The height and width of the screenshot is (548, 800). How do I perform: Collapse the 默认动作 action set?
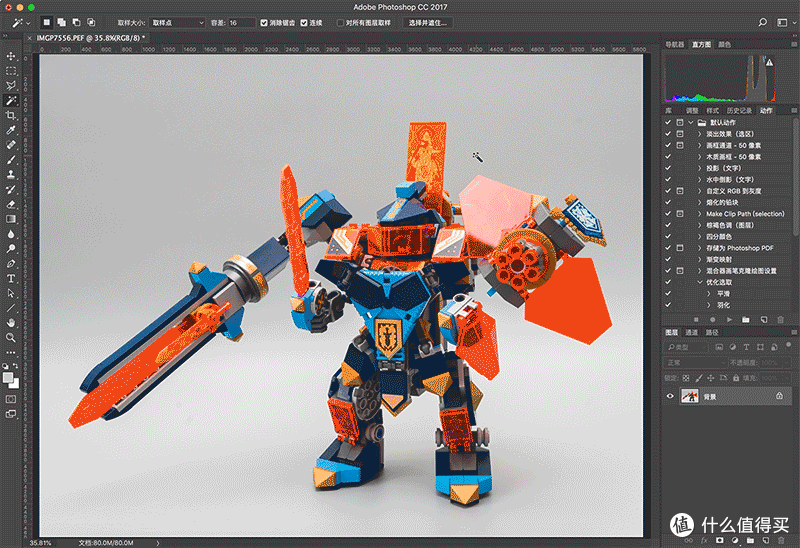point(691,122)
